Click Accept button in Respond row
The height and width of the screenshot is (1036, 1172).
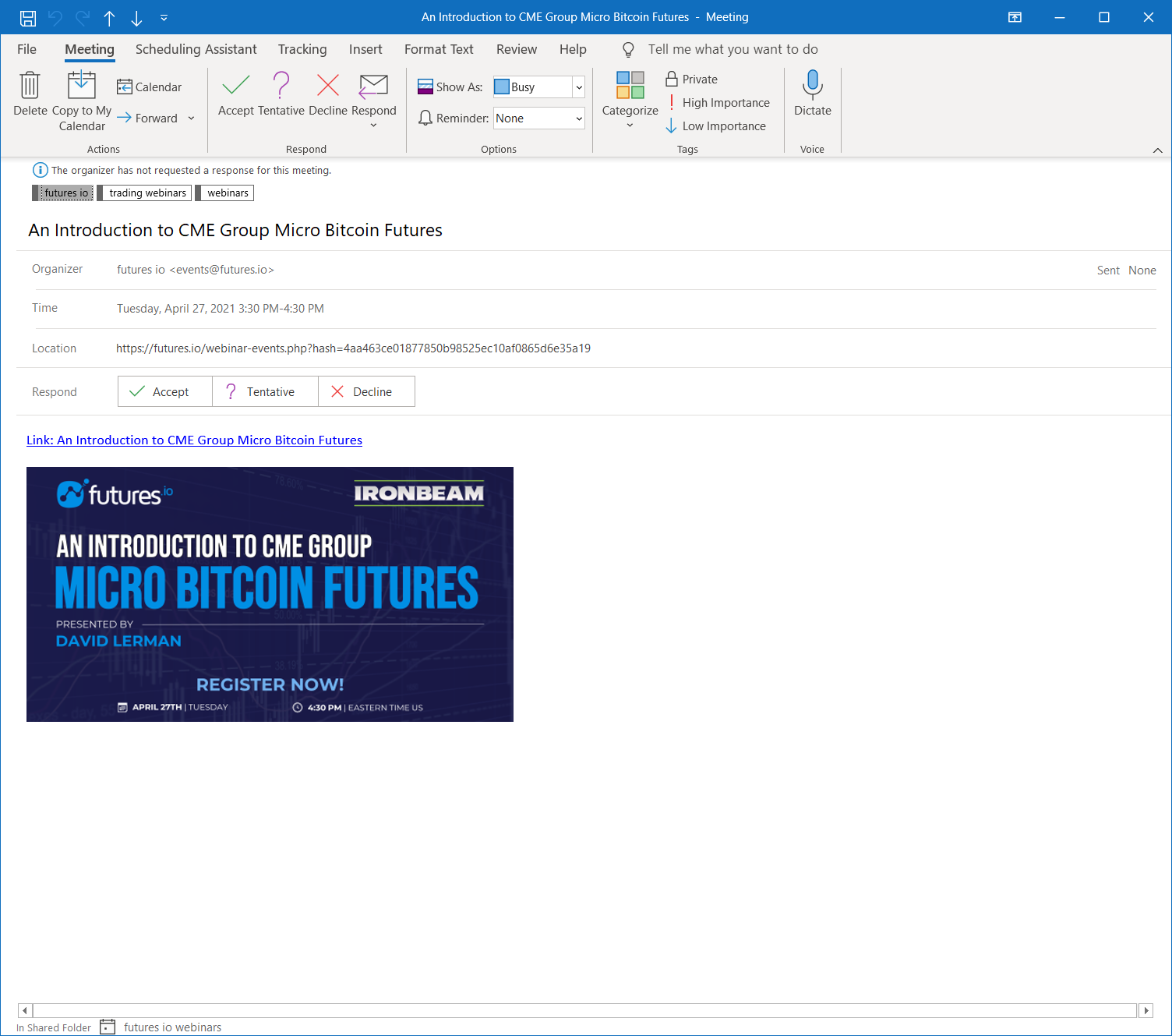(x=165, y=391)
